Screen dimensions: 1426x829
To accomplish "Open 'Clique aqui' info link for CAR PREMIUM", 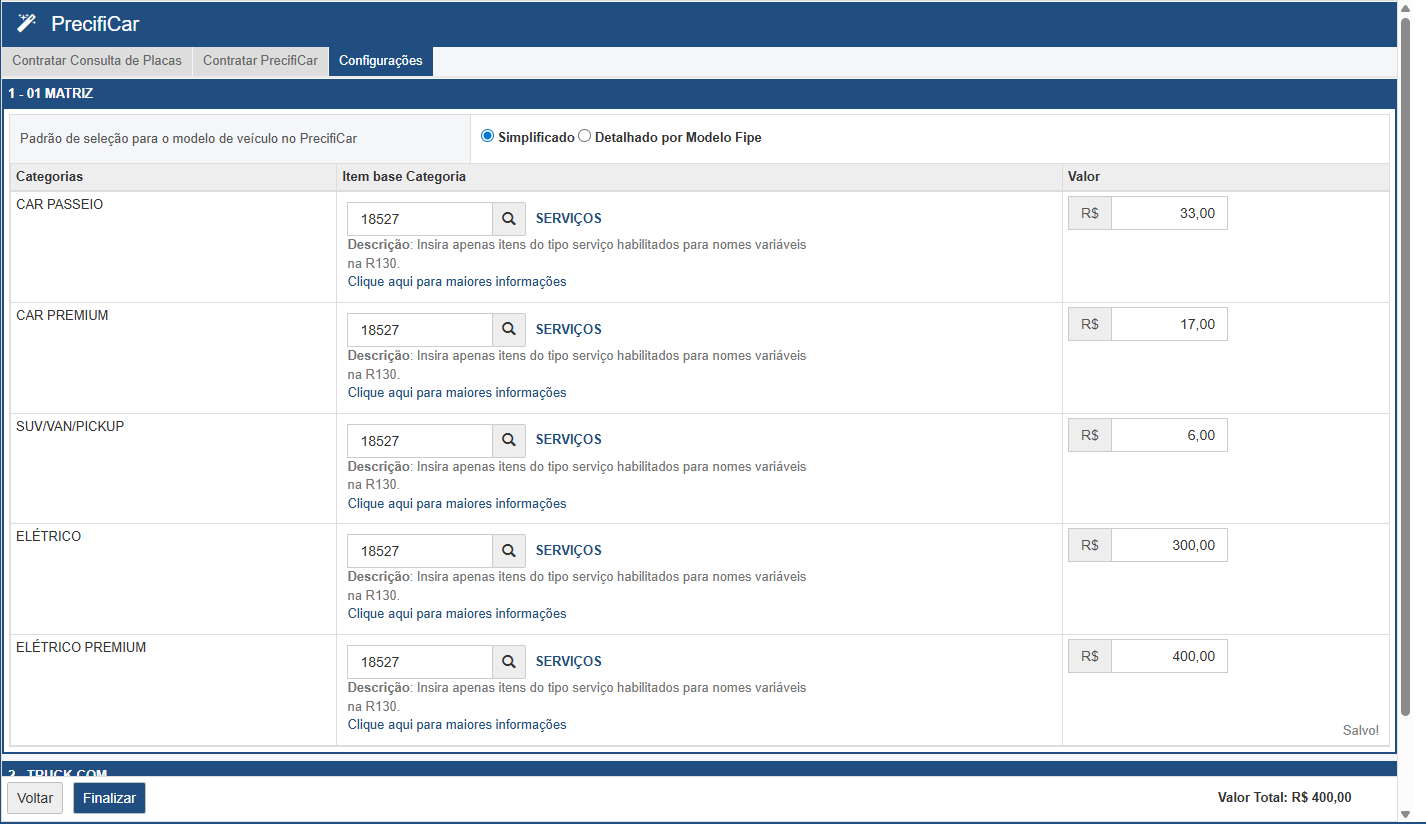I will coord(457,393).
